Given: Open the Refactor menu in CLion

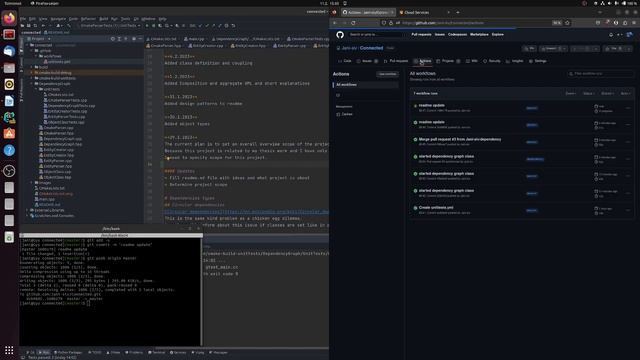Looking at the screenshot, I should tap(88, 19).
